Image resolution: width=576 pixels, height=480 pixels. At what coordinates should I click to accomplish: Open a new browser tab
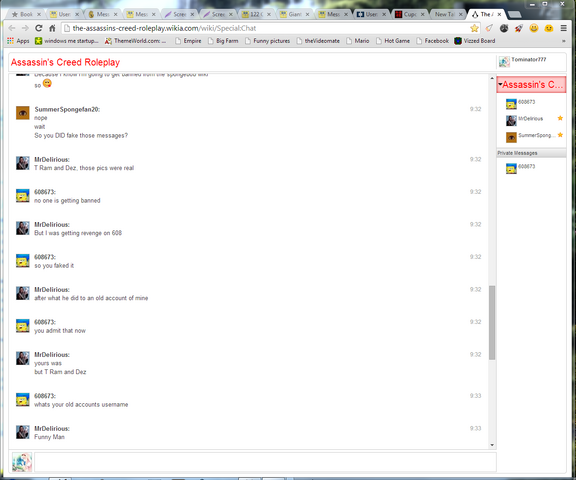click(x=514, y=14)
